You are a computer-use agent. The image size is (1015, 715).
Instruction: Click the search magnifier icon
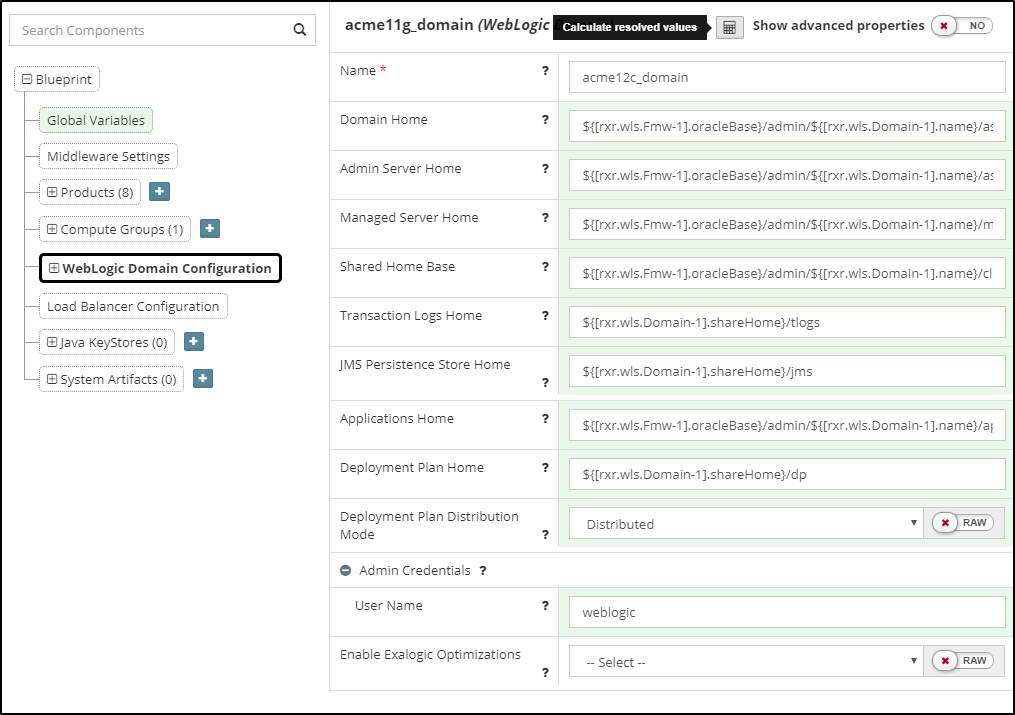pyautogui.click(x=299, y=30)
